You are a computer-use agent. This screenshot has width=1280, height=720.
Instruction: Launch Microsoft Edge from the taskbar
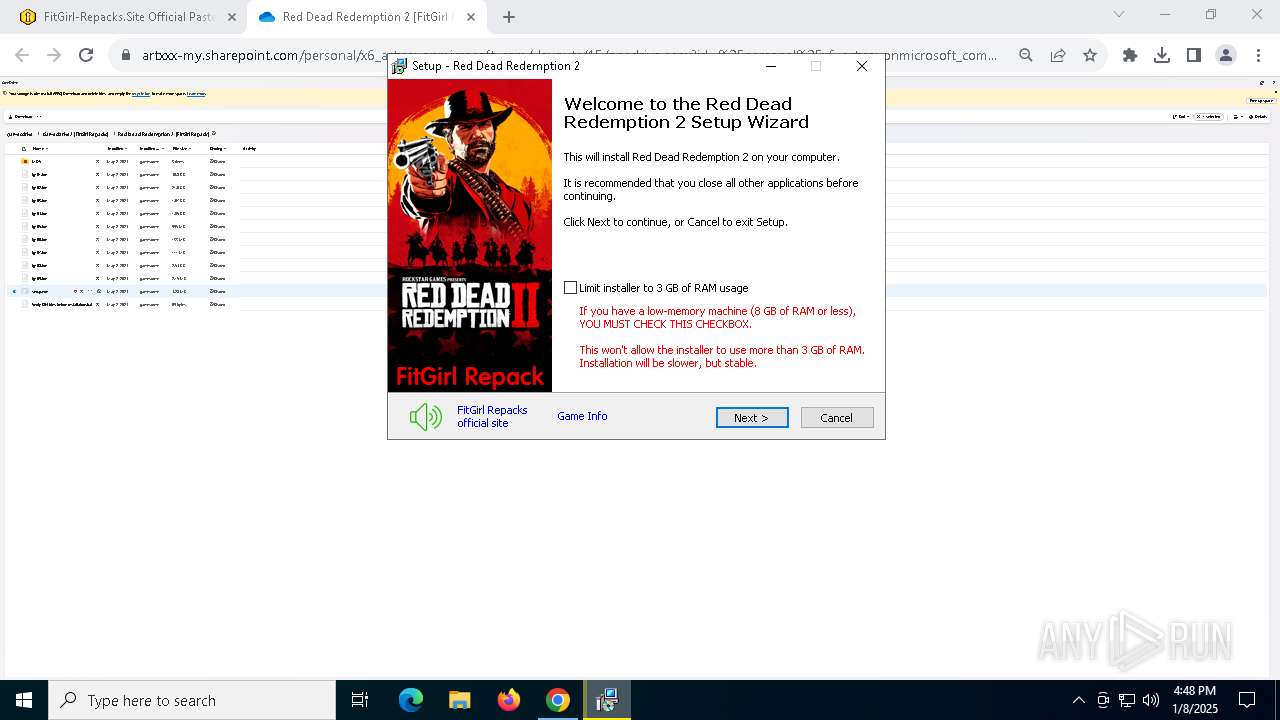[x=411, y=700]
